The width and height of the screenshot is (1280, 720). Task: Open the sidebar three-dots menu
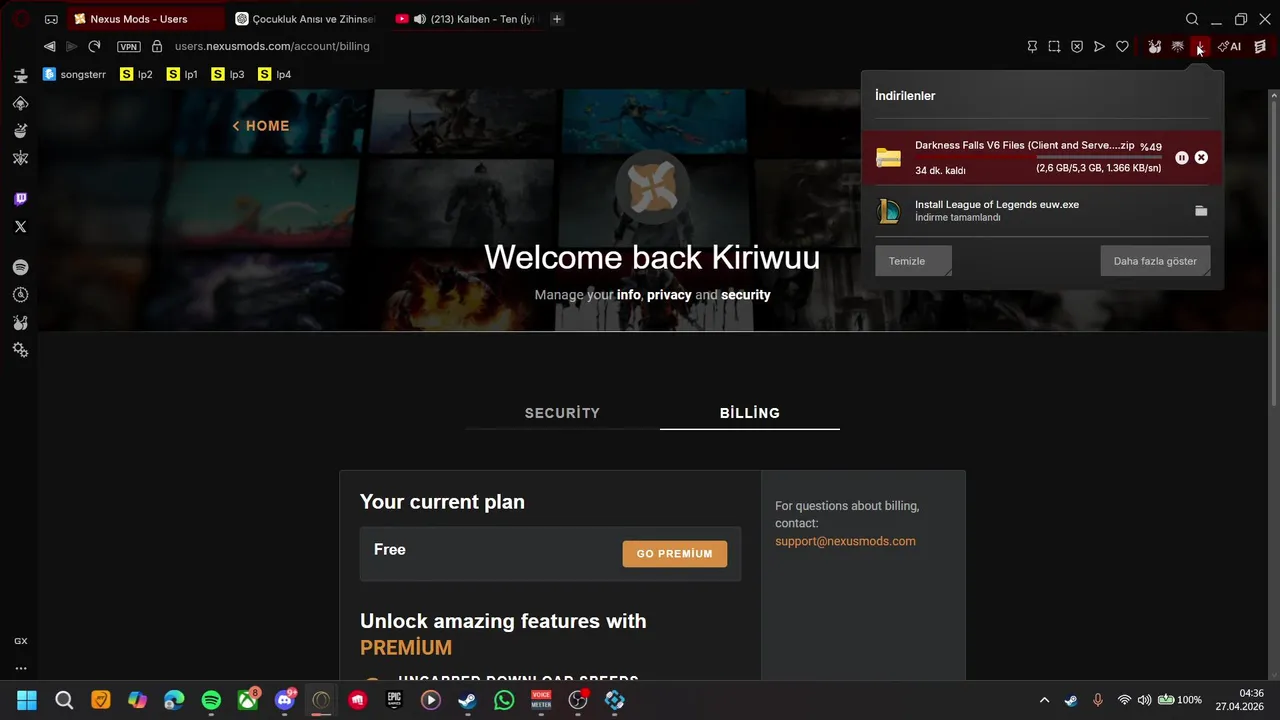(20, 668)
